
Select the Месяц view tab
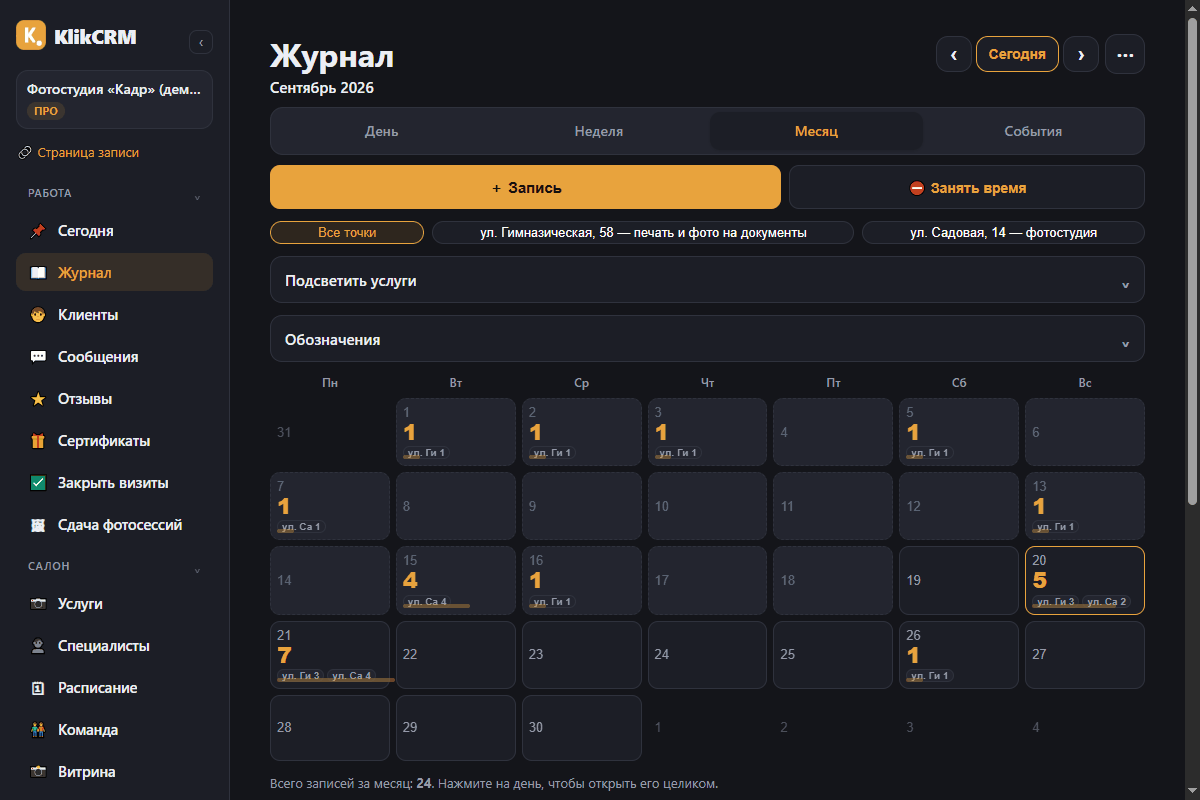click(x=816, y=131)
